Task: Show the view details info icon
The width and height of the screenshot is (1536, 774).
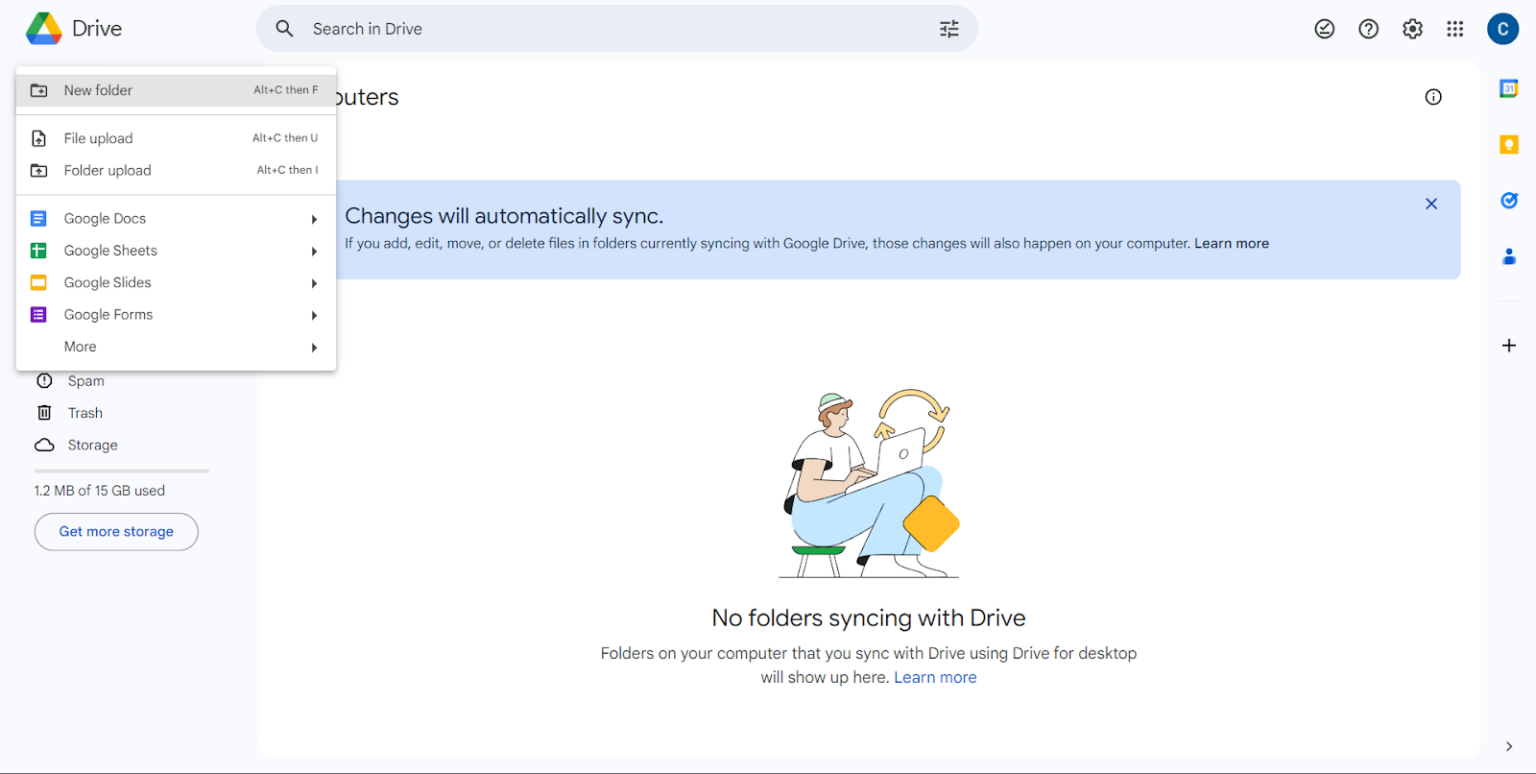Action: (x=1433, y=97)
